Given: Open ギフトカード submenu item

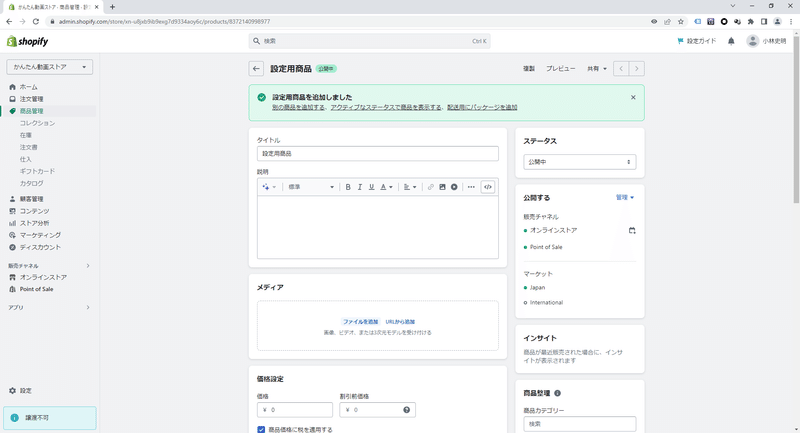Looking at the screenshot, I should (37, 171).
